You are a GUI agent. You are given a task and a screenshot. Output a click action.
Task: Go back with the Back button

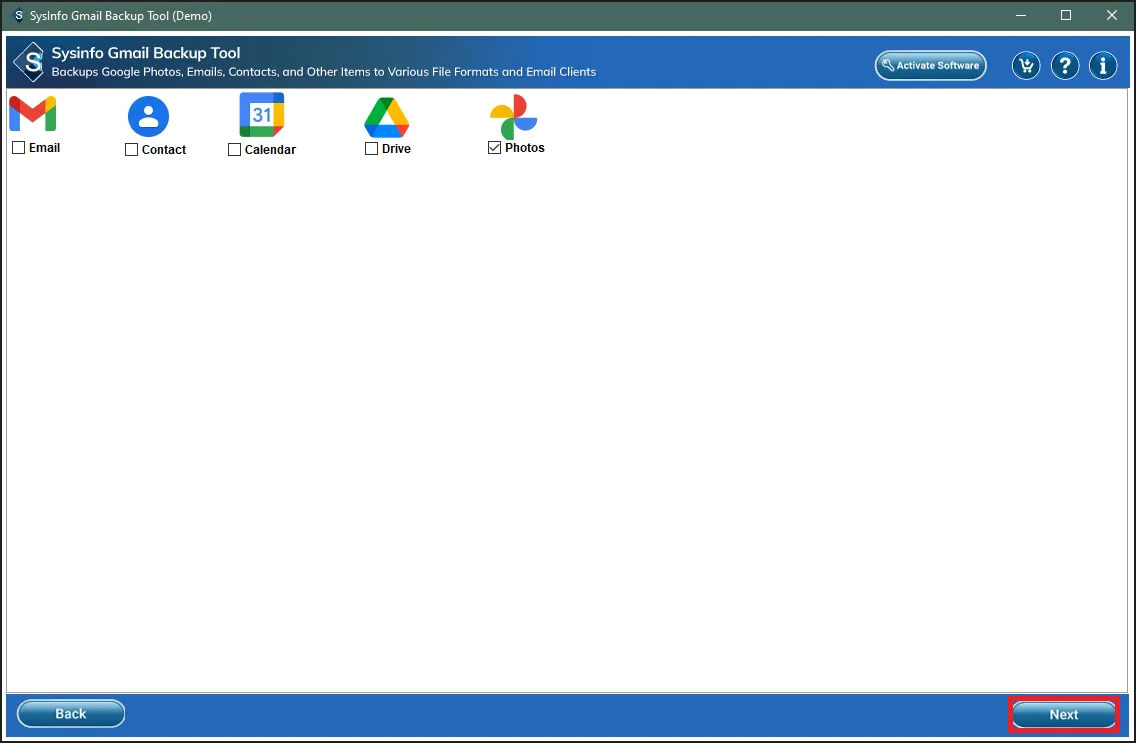71,713
